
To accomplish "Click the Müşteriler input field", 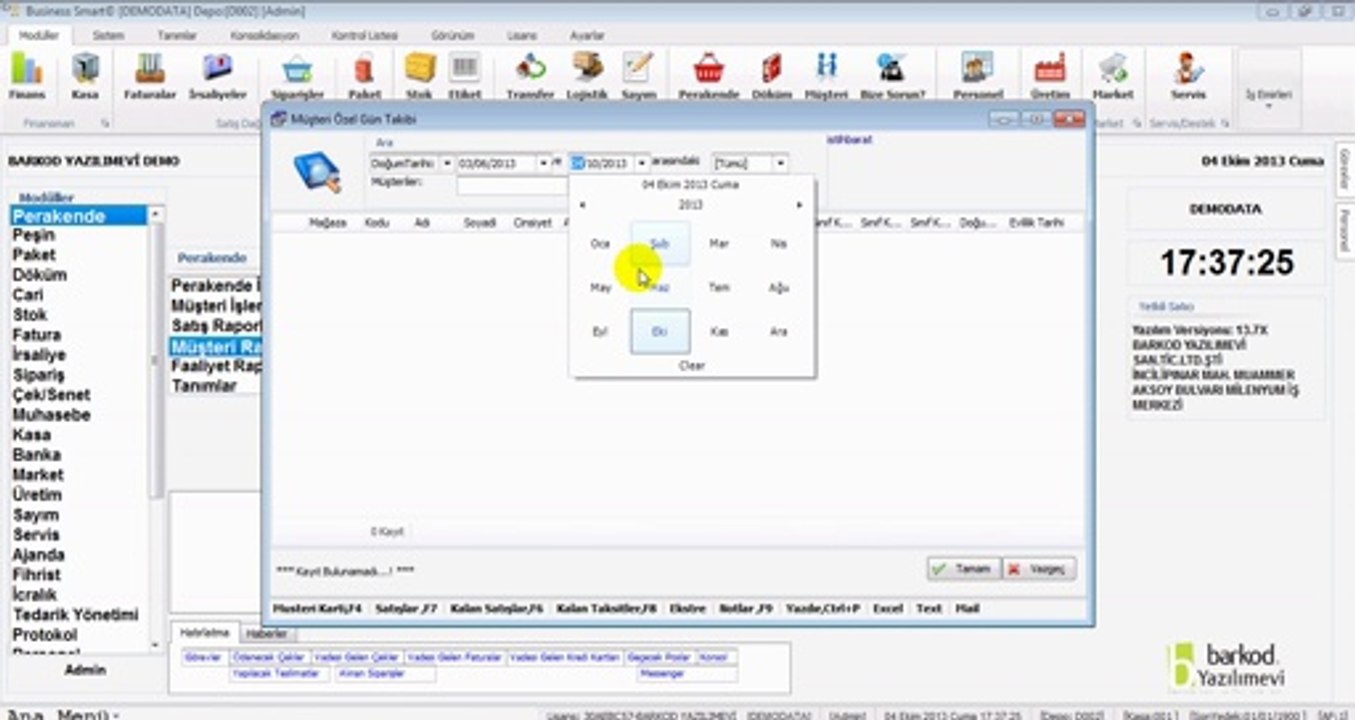I will click(x=513, y=185).
